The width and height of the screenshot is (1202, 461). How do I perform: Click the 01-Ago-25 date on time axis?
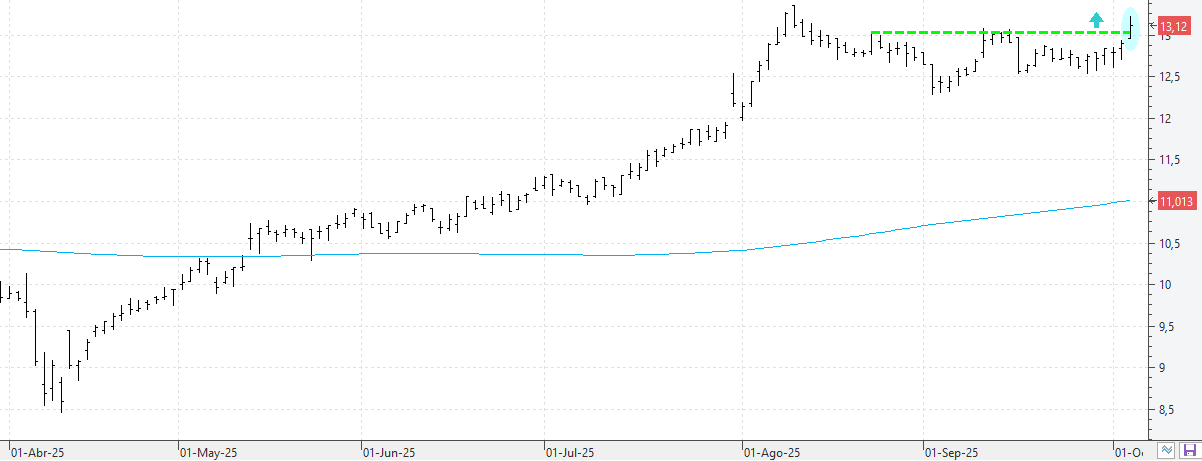point(772,452)
